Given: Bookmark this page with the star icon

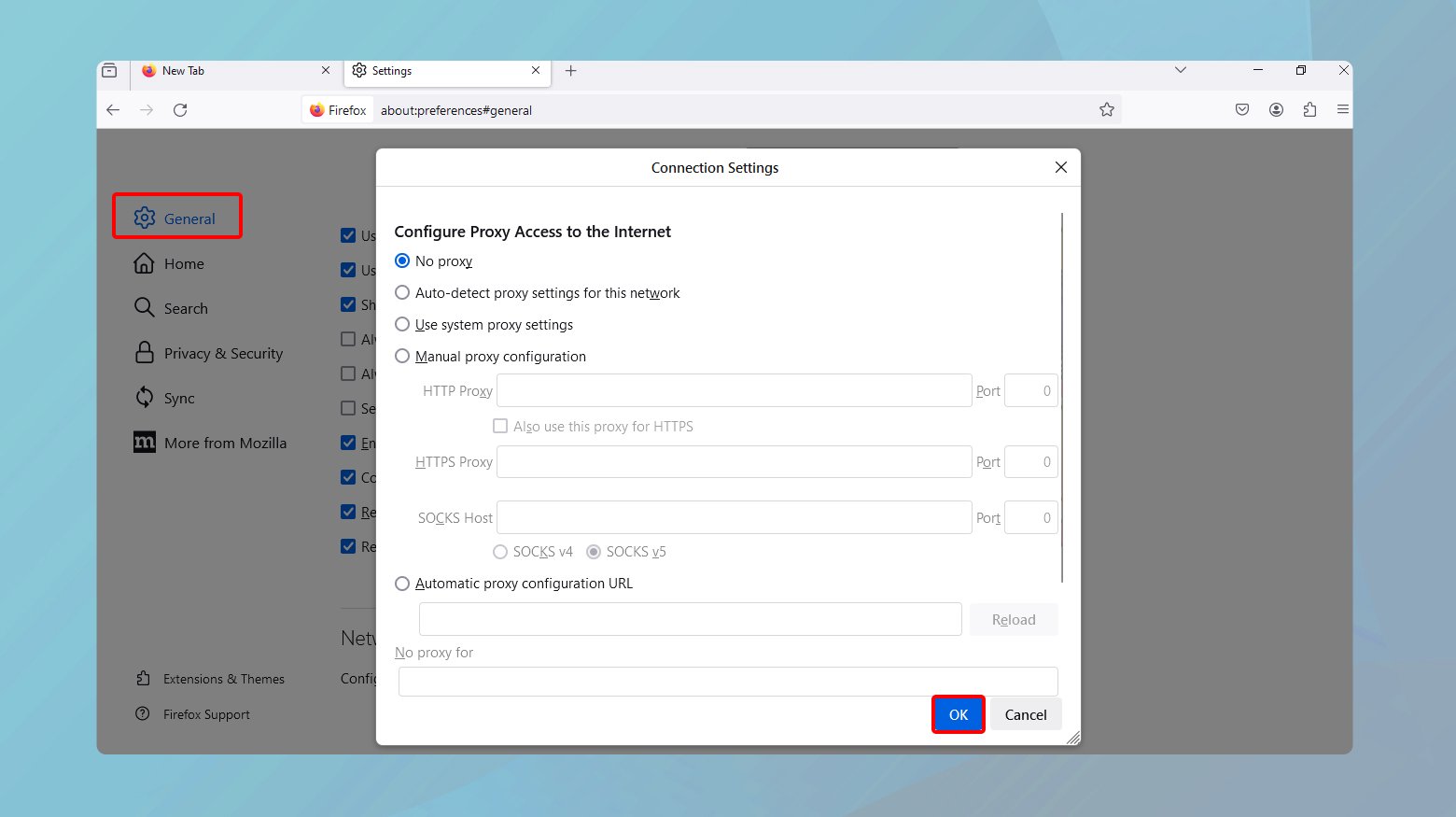Looking at the screenshot, I should [x=1107, y=109].
